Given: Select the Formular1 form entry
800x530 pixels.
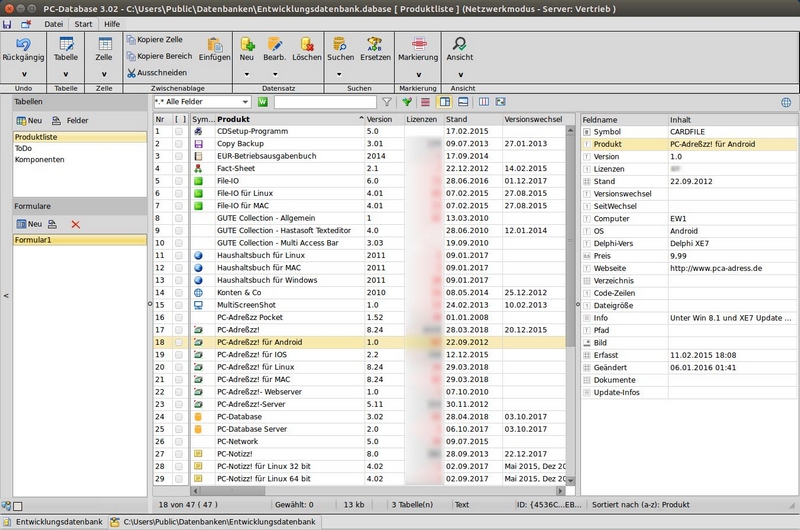Looking at the screenshot, I should [80, 240].
